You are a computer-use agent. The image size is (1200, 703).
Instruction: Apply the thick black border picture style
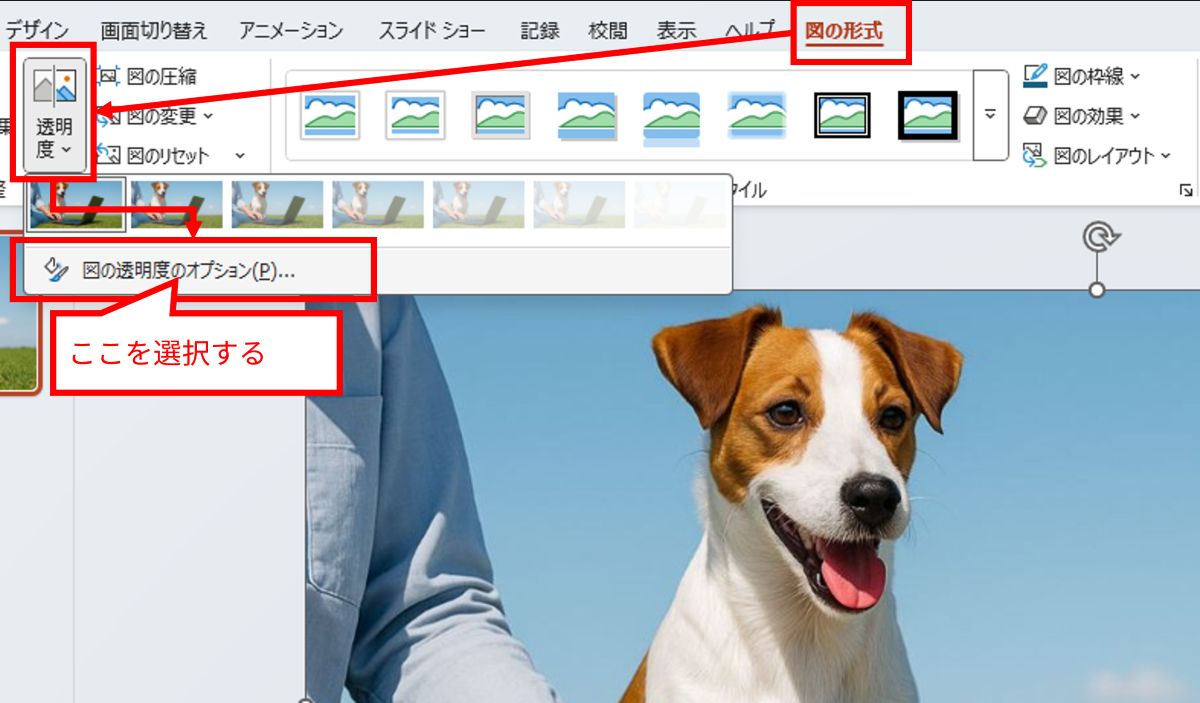click(x=927, y=115)
